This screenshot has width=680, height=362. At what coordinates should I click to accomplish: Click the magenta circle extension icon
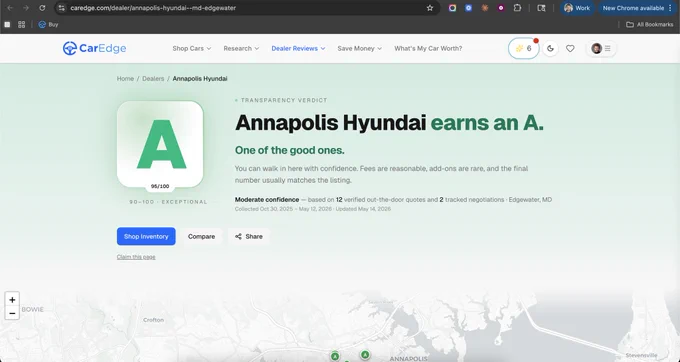pos(501,8)
